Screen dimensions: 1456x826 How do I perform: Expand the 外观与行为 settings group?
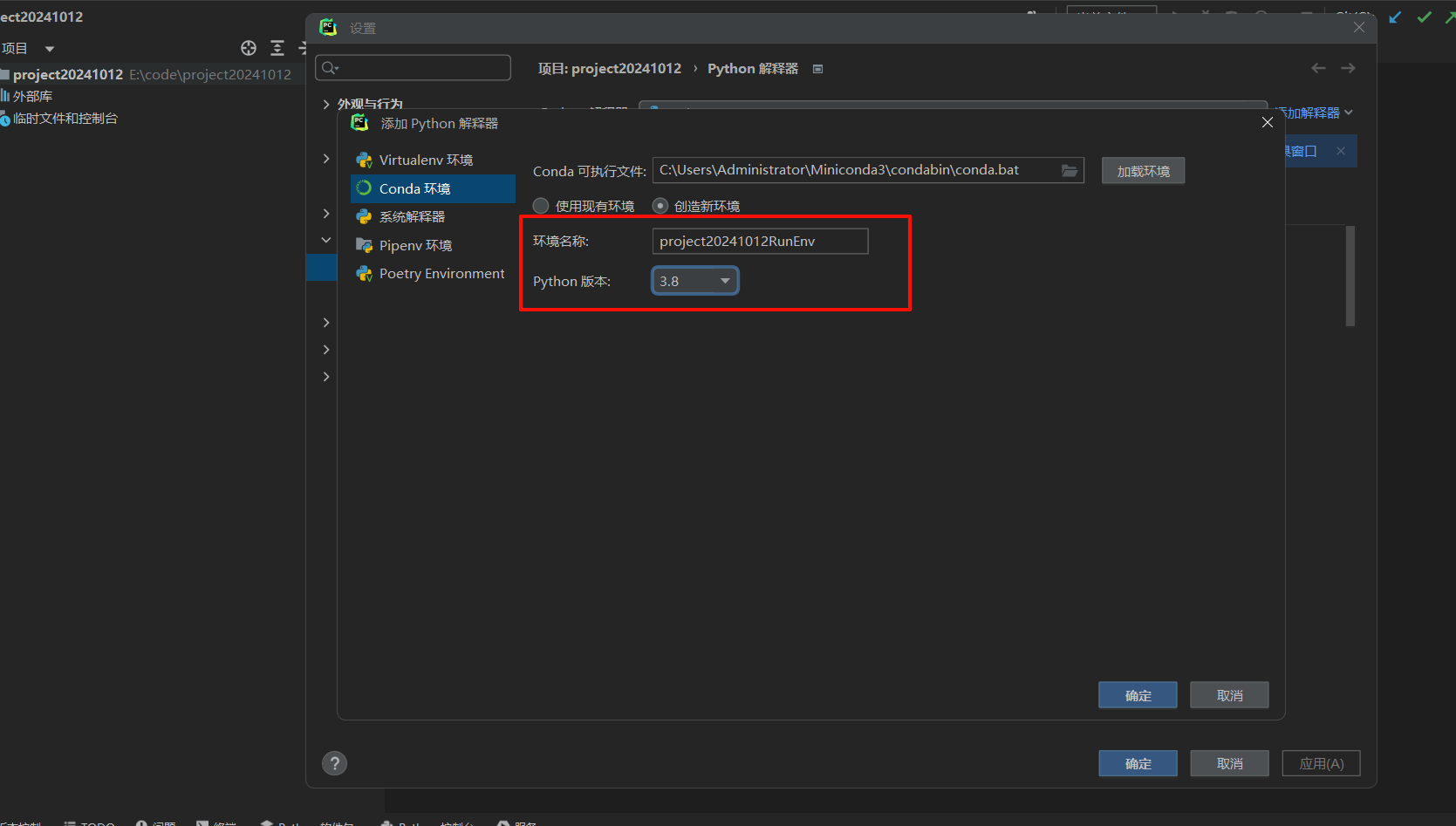click(326, 104)
